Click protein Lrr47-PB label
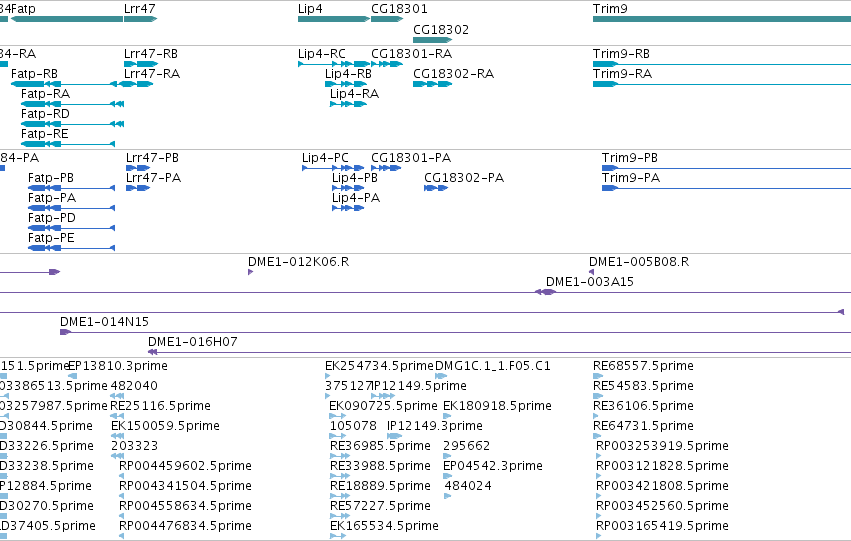 click(x=153, y=158)
